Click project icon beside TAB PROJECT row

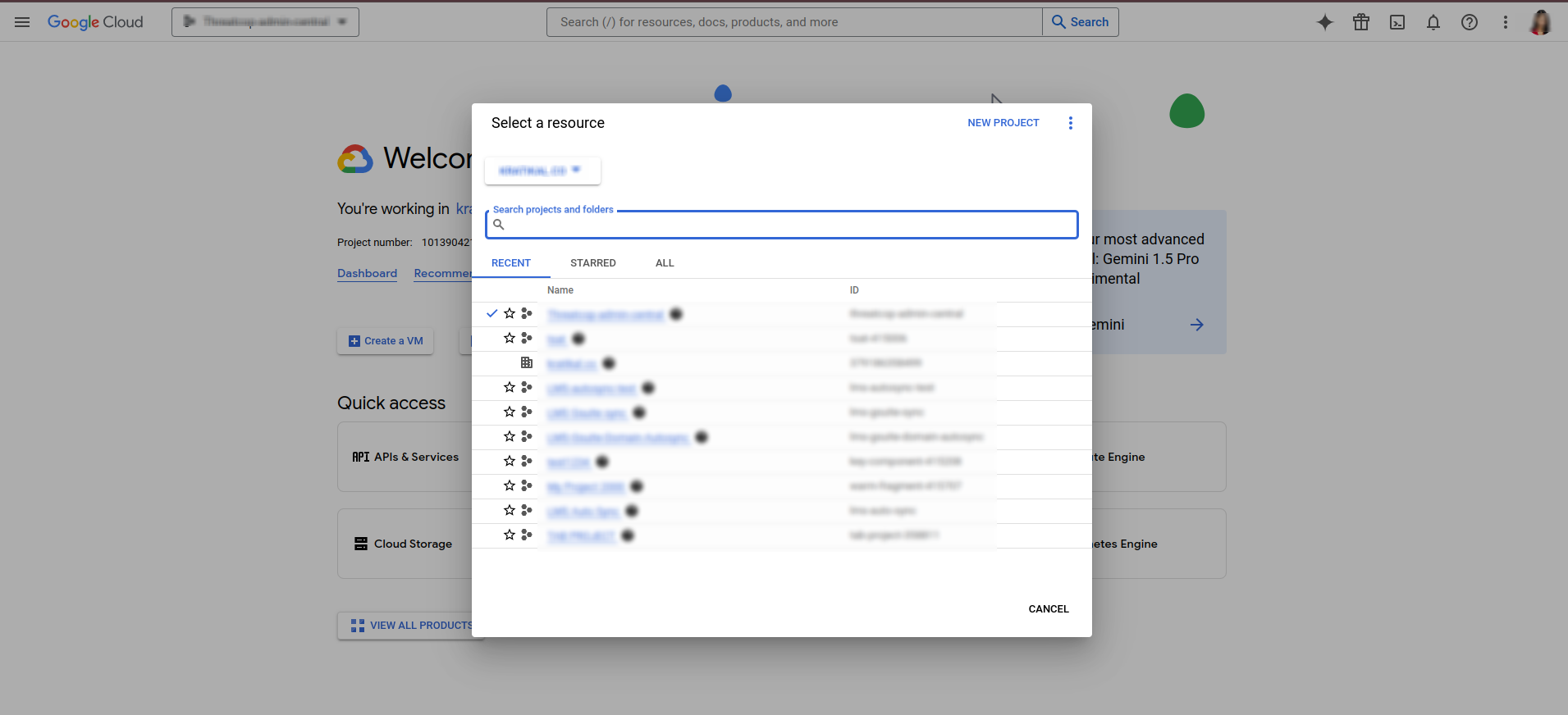[527, 535]
